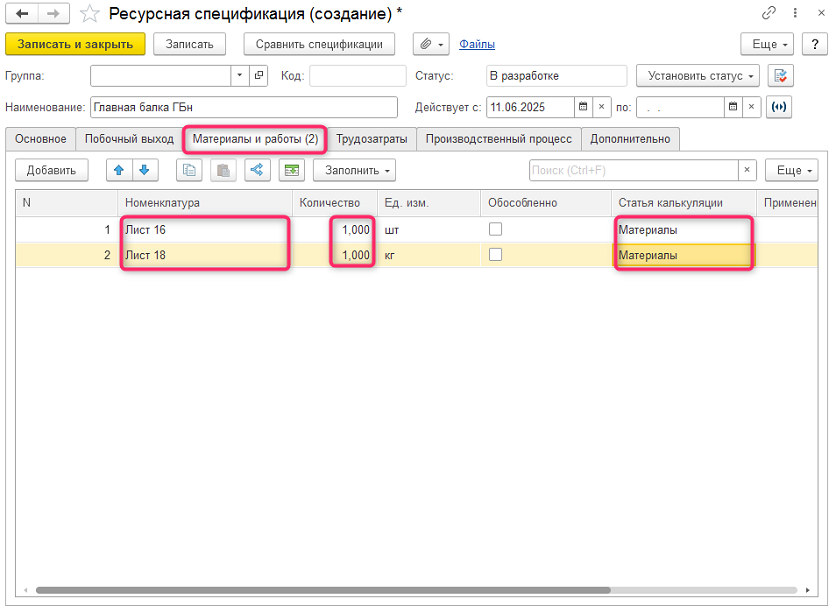
Task: Switch to the 'Трудозатраты' tab
Action: tap(371, 139)
